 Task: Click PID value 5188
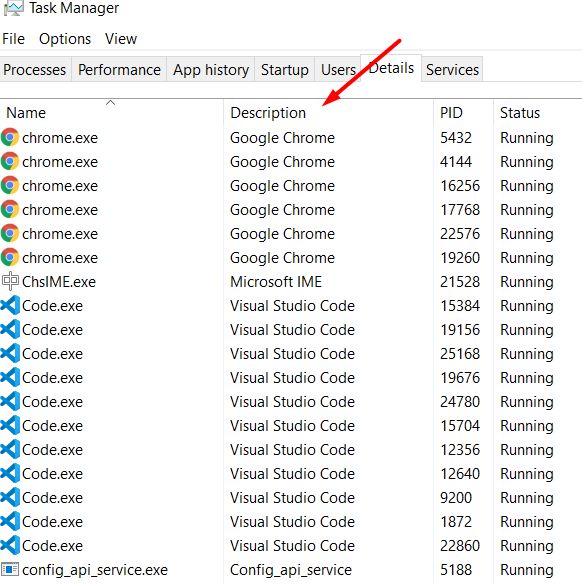click(456, 570)
